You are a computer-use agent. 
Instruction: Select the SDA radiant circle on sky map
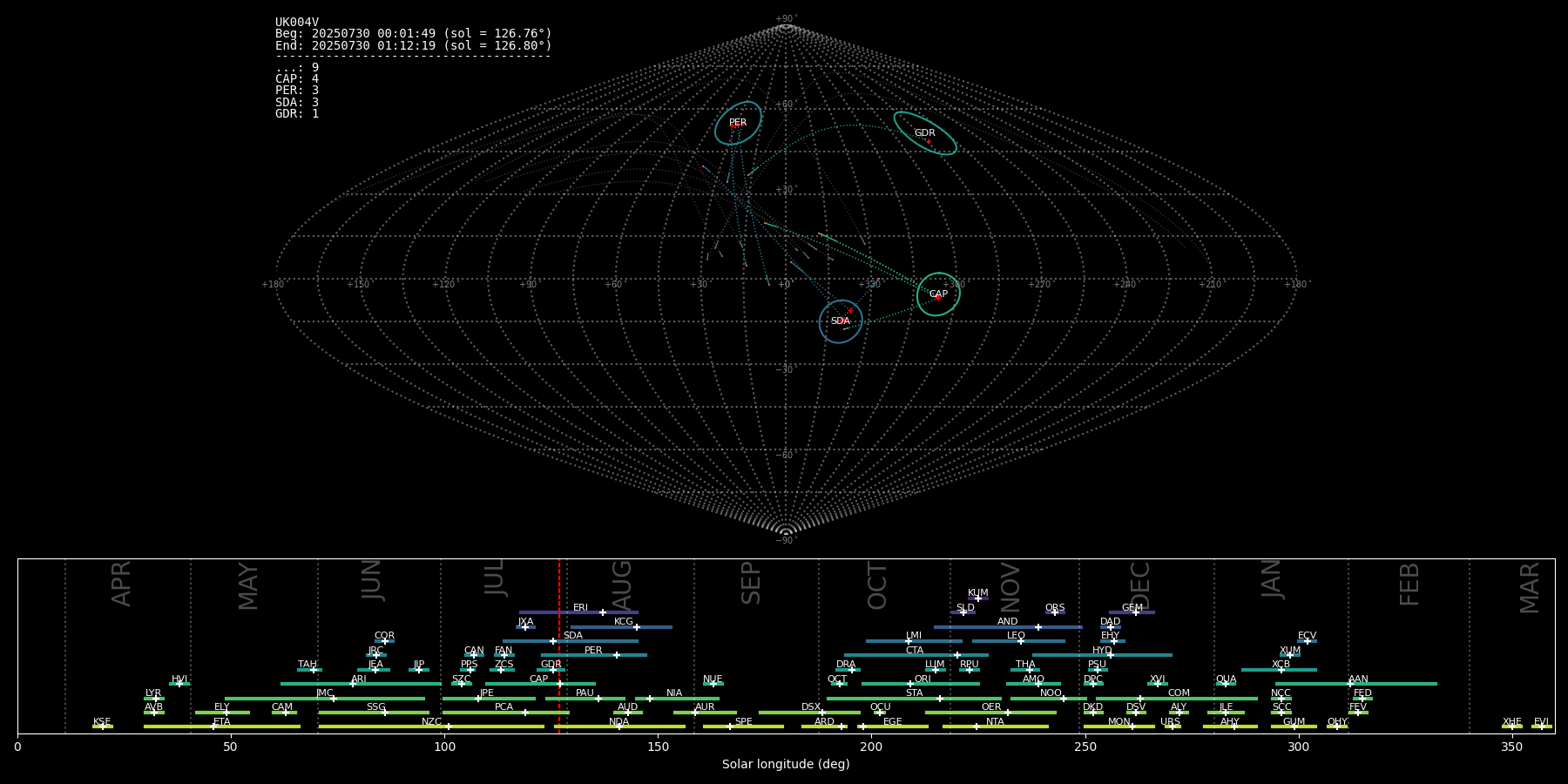(x=841, y=321)
